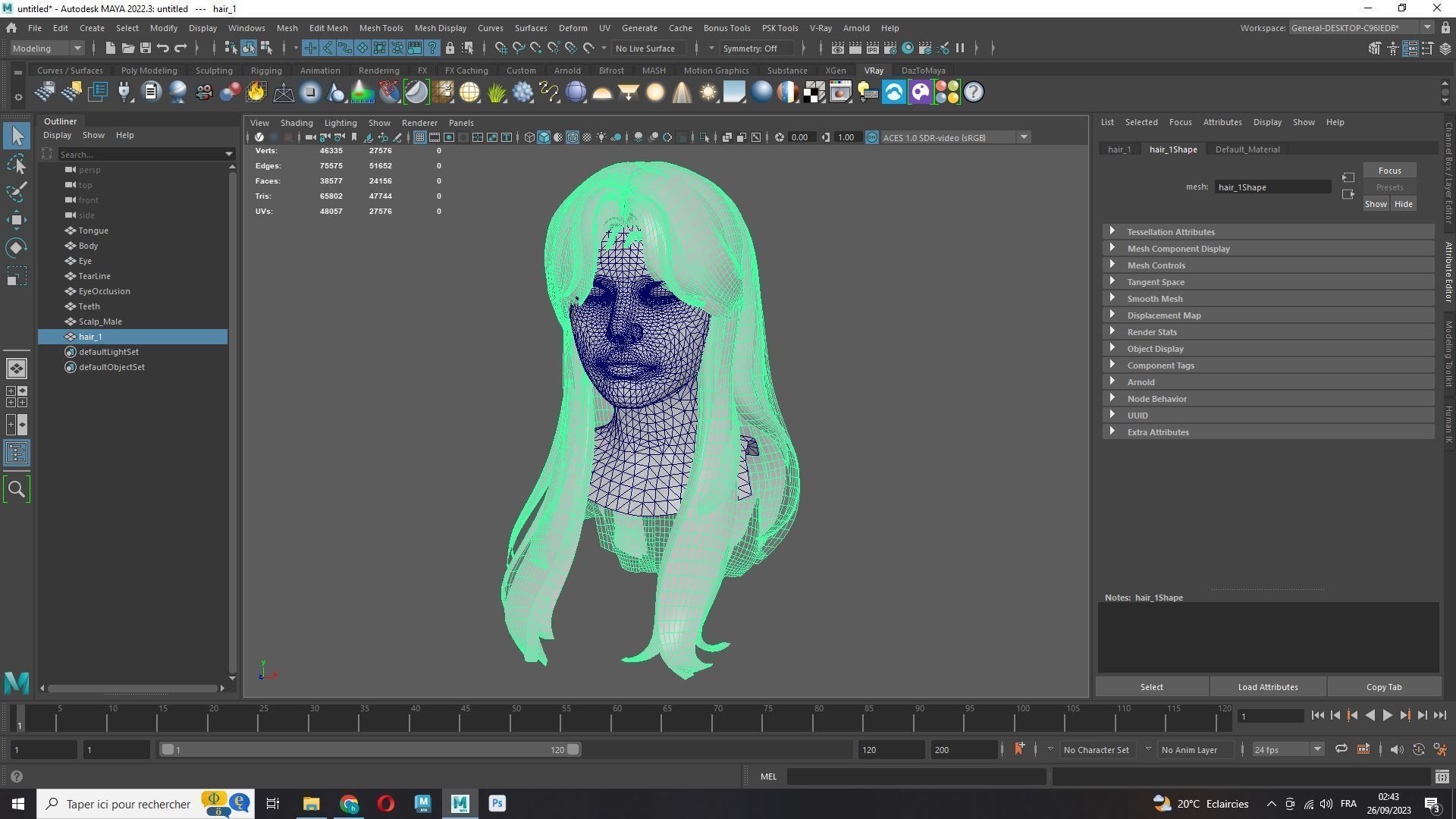Switch to the Default_Material tab
The width and height of the screenshot is (1456, 819).
(x=1247, y=149)
